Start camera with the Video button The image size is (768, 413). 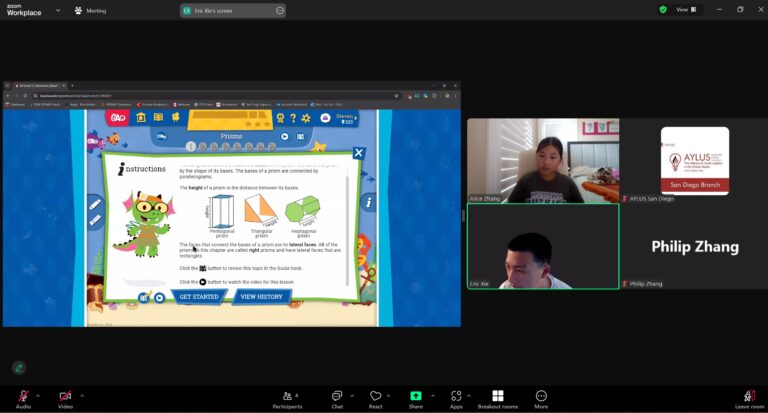65,399
